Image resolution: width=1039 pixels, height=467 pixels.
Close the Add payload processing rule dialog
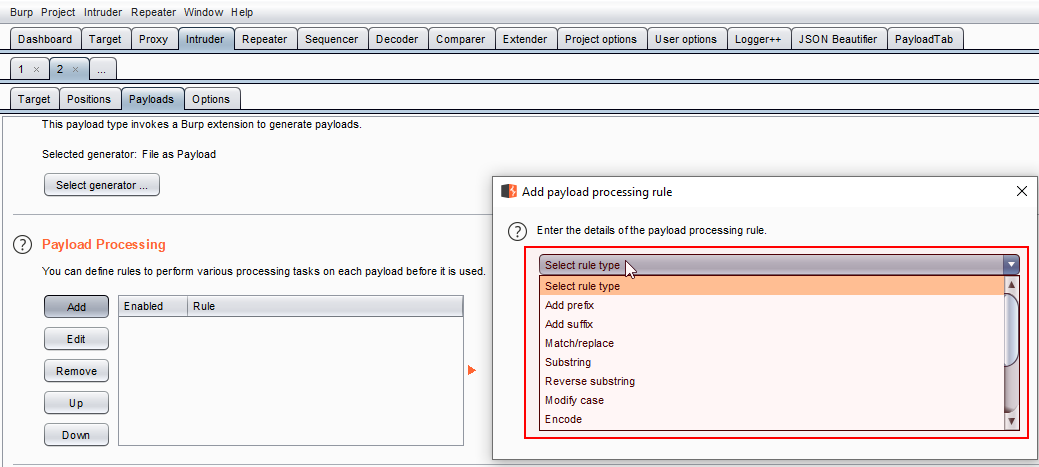click(x=1021, y=191)
